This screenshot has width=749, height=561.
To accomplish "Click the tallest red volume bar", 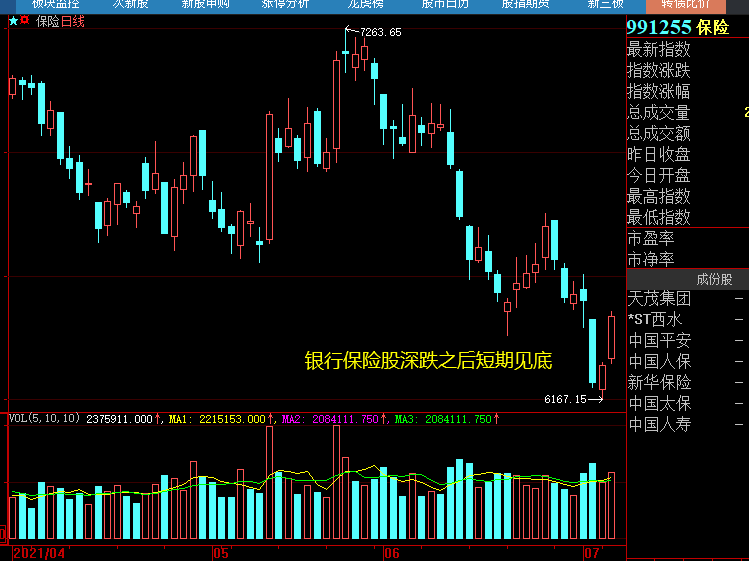I will pyautogui.click(x=336, y=482).
